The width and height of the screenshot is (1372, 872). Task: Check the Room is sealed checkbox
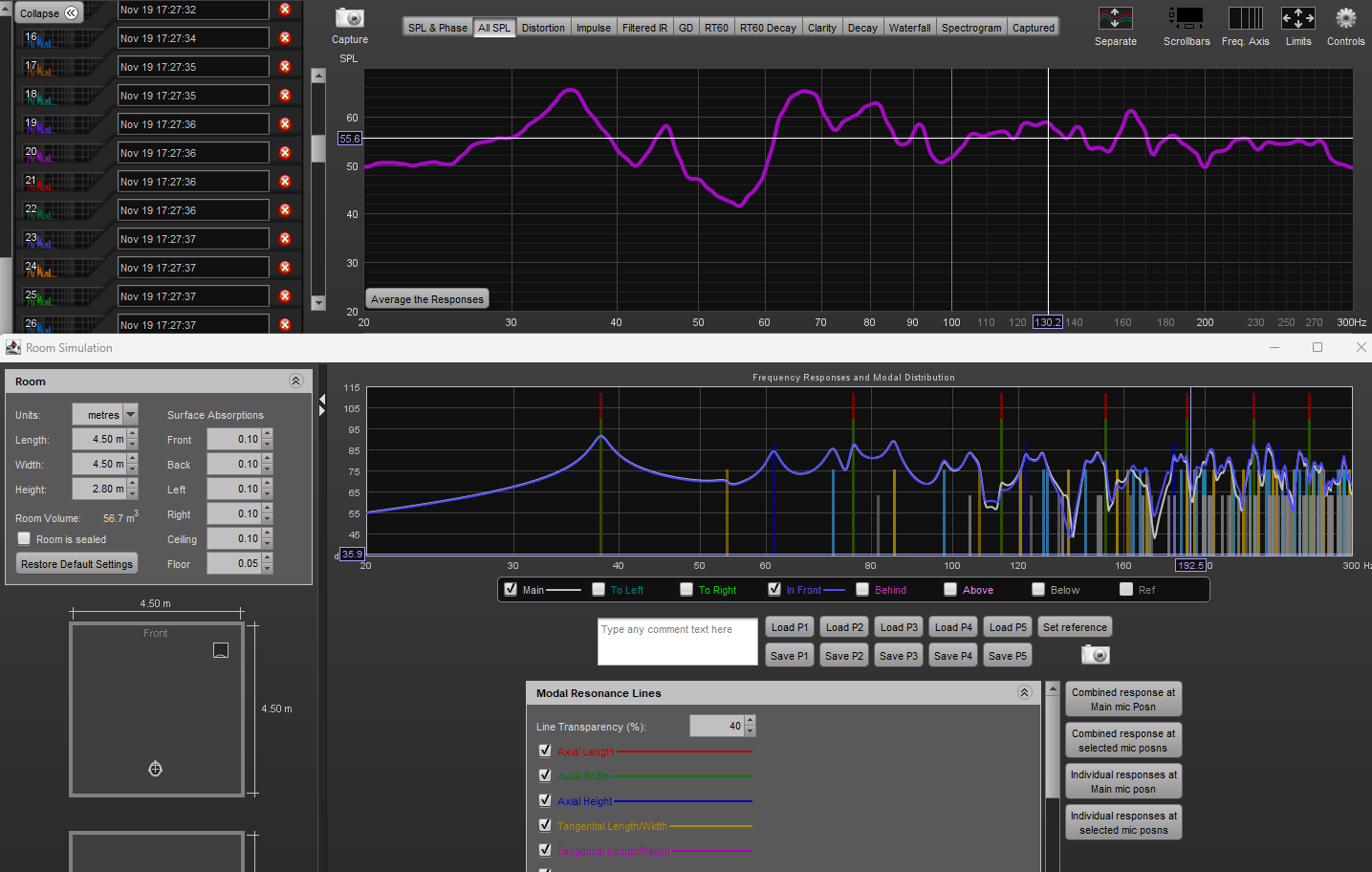24,538
